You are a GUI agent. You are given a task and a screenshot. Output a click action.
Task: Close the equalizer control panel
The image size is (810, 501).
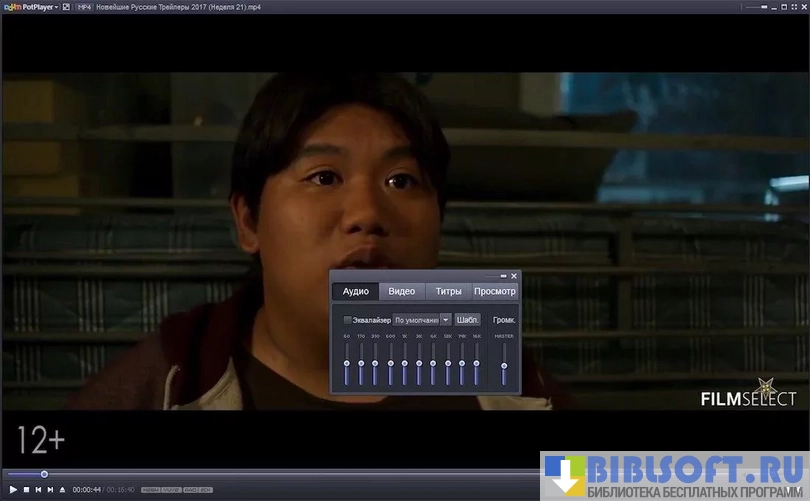click(514, 276)
